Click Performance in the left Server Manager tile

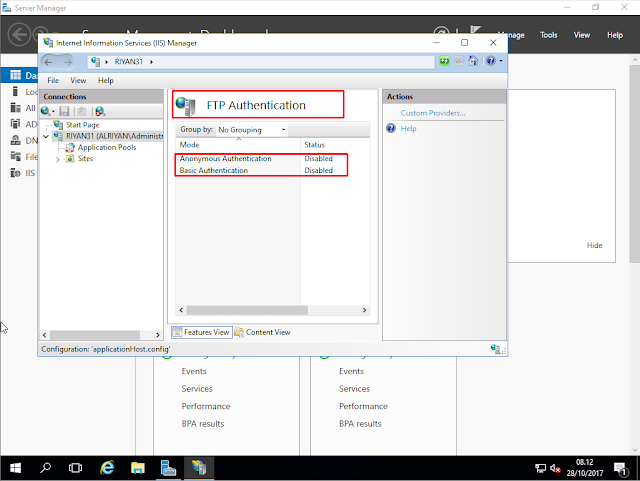pyautogui.click(x=206, y=406)
